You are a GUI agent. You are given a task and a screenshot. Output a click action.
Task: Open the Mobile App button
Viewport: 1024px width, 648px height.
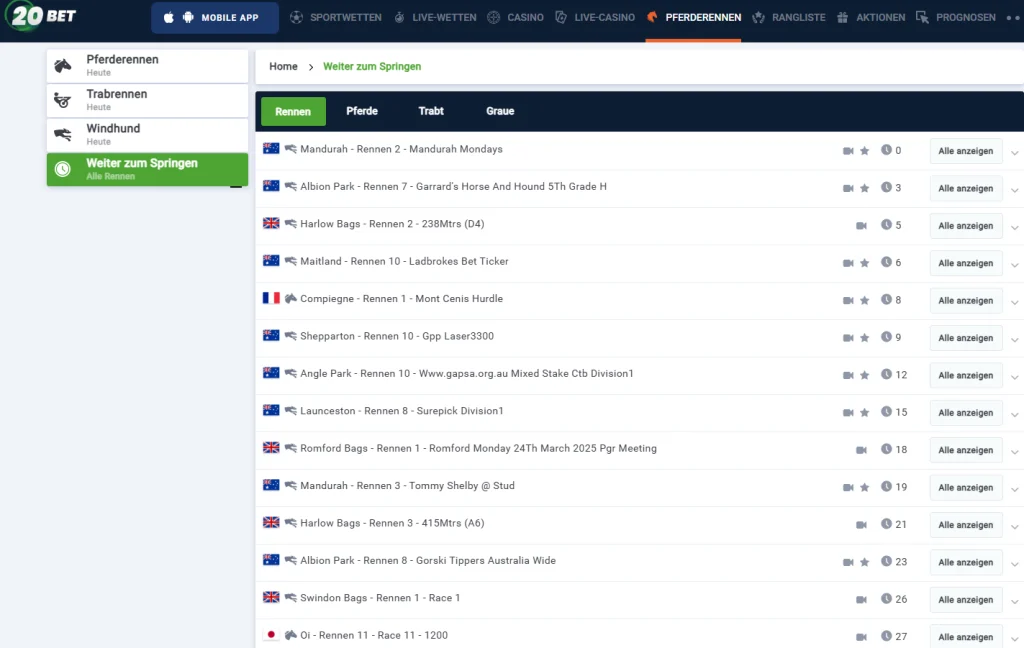point(215,18)
